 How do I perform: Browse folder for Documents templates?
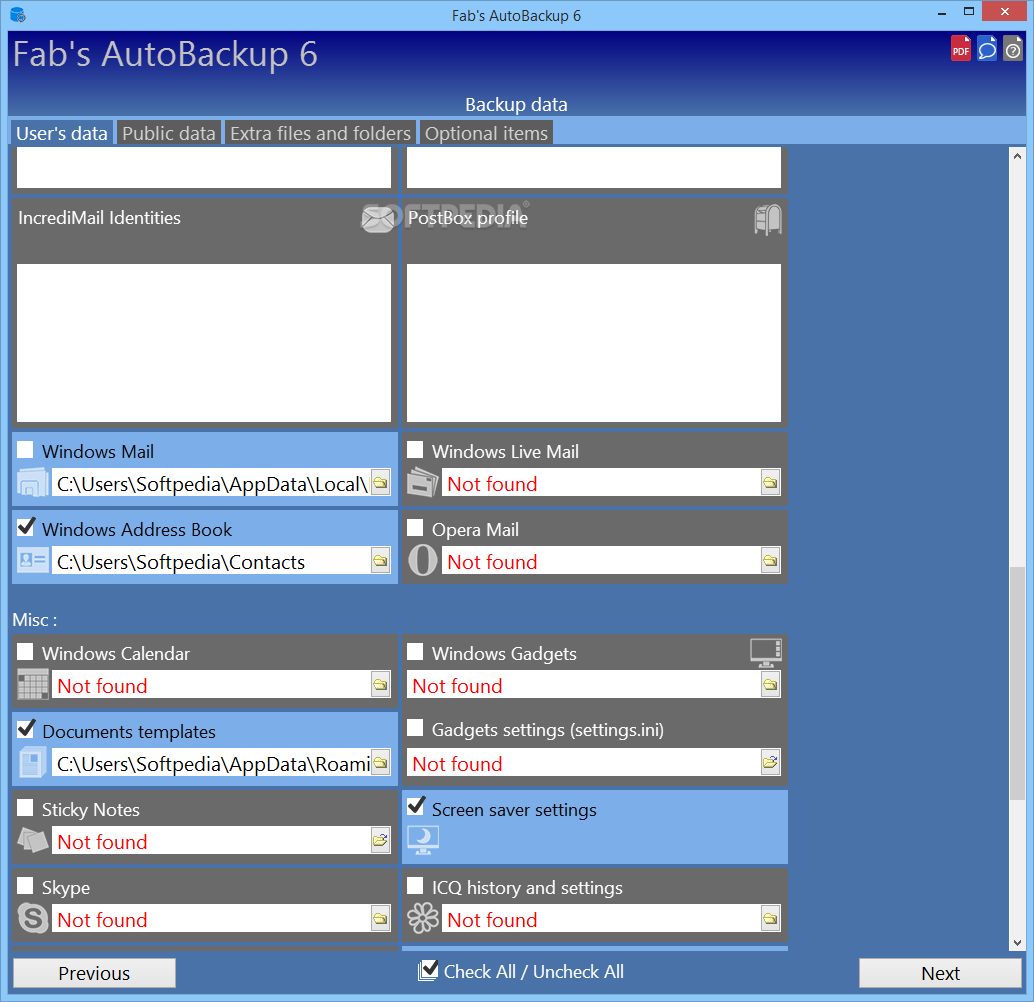[x=380, y=763]
